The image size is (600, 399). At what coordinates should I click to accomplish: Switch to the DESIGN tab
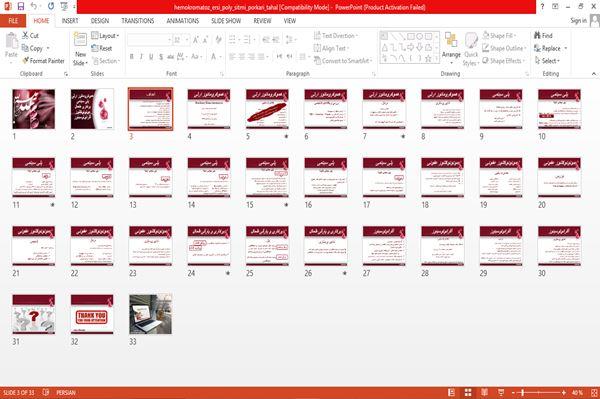(100, 21)
